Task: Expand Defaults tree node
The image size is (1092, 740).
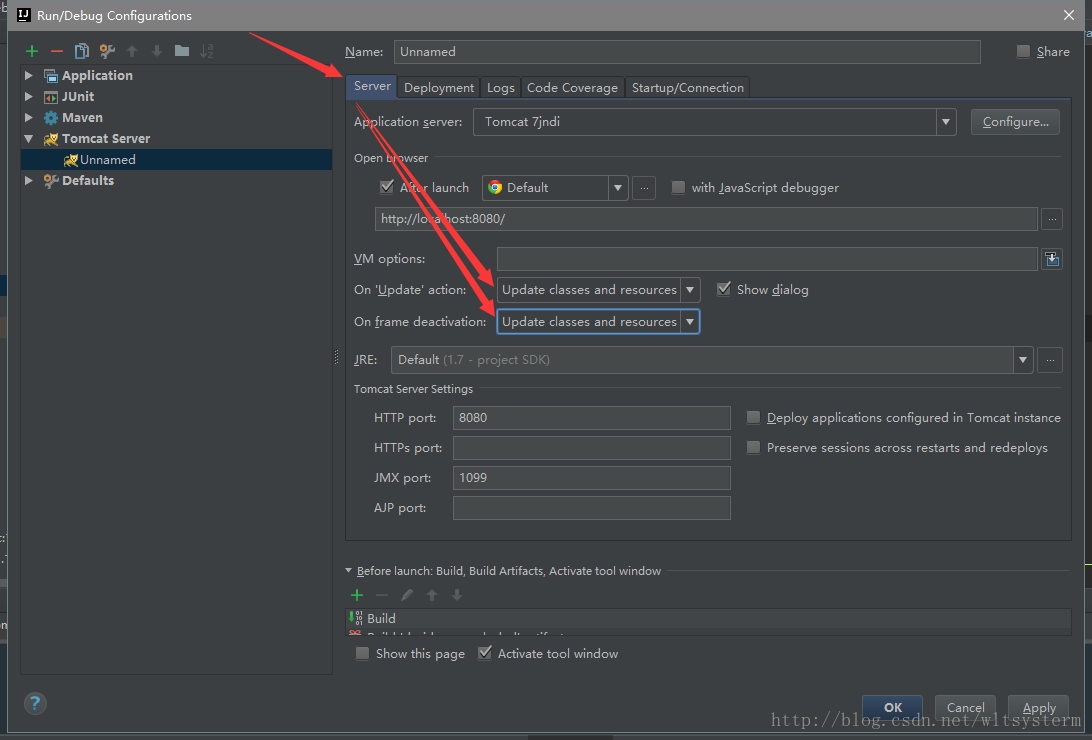Action: (29, 180)
